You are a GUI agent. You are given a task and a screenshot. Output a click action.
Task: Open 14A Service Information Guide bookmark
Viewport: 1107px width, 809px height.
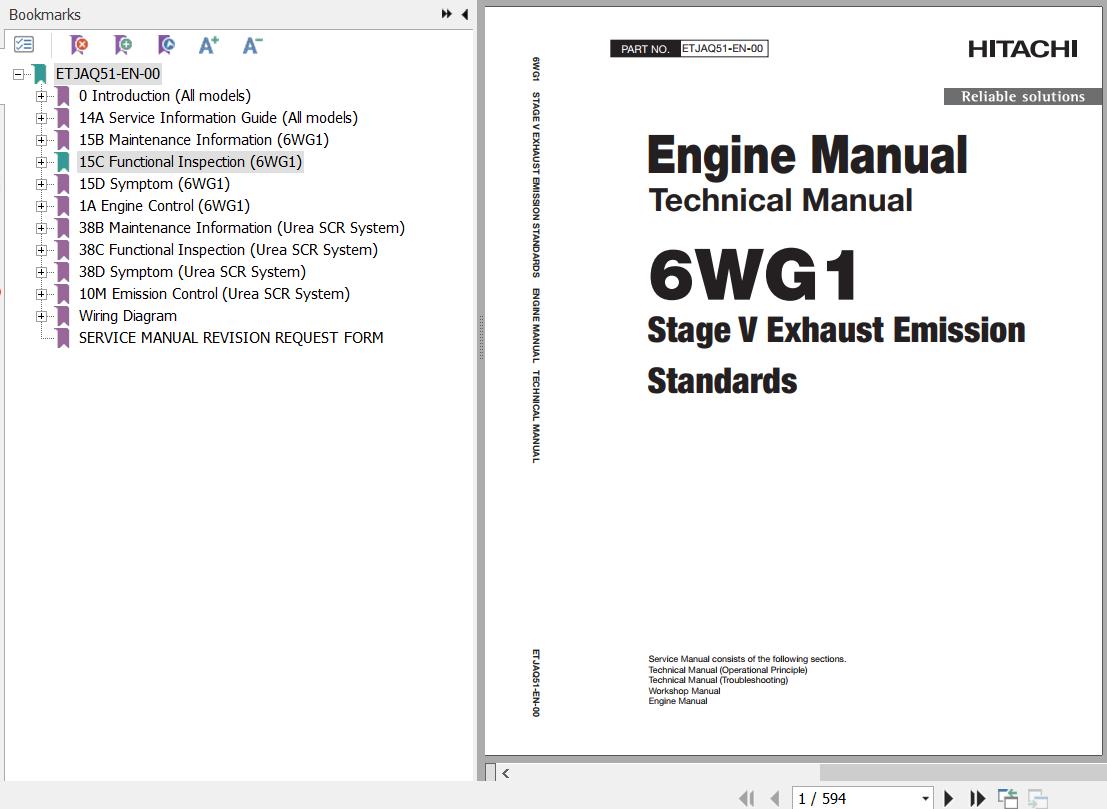point(218,118)
